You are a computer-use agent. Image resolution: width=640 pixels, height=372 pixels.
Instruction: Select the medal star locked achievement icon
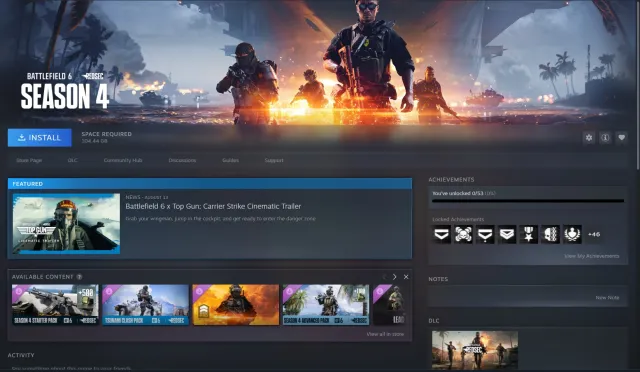tap(529, 234)
